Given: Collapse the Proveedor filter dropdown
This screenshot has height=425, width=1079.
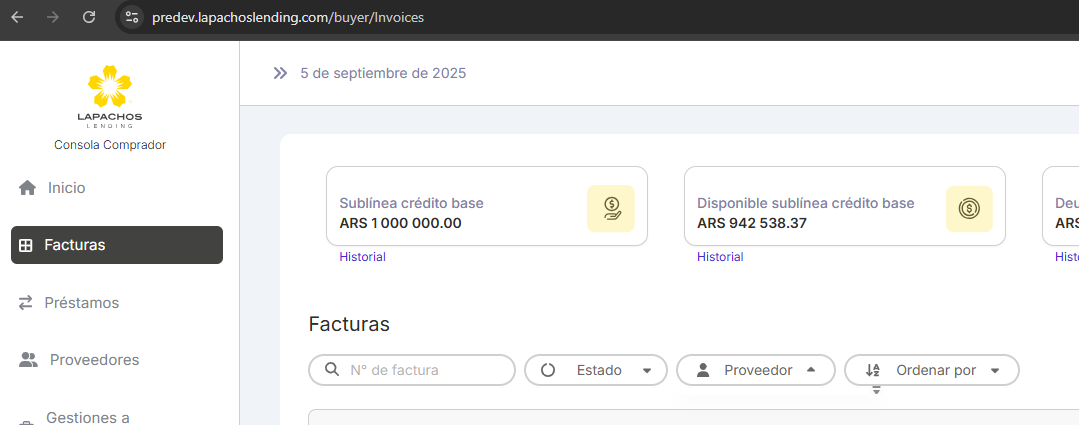Looking at the screenshot, I should tap(755, 370).
